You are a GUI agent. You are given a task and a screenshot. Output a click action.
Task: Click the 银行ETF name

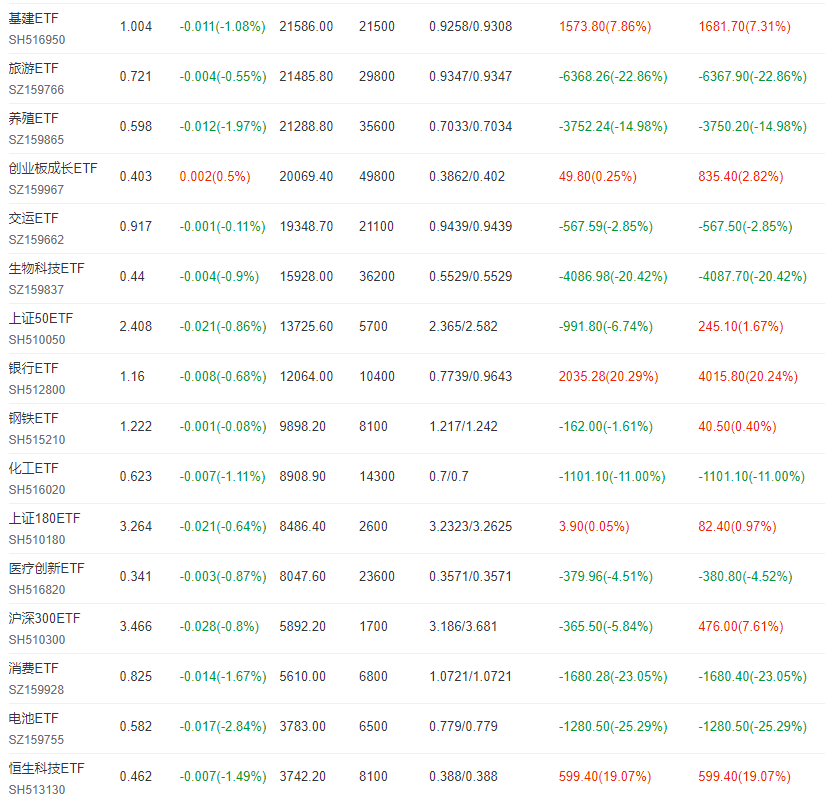click(33, 368)
